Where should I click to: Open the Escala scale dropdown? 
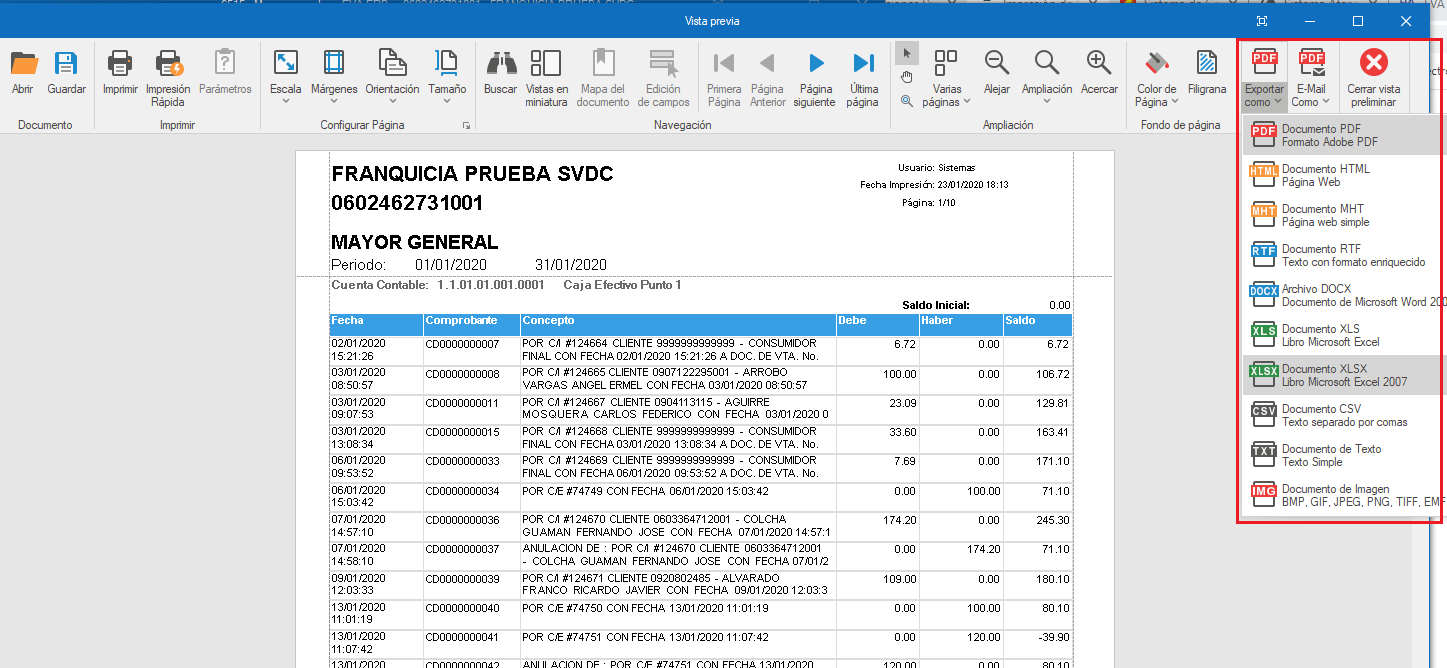(x=285, y=78)
